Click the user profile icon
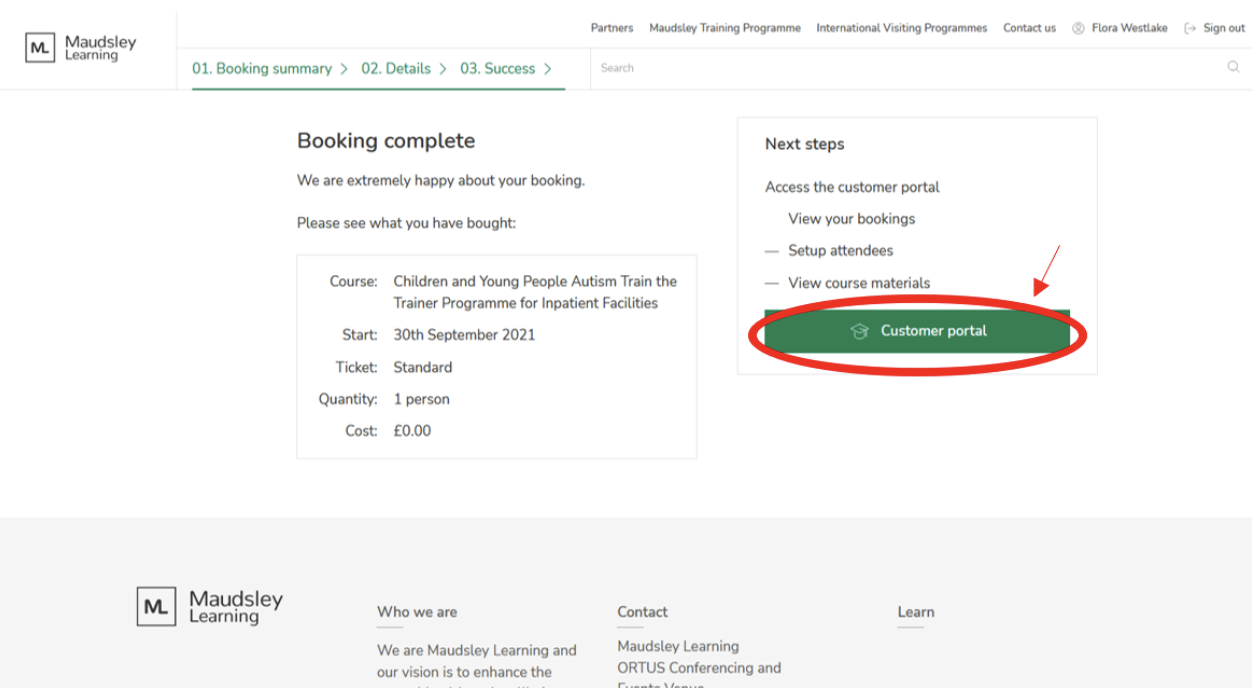 (1078, 28)
